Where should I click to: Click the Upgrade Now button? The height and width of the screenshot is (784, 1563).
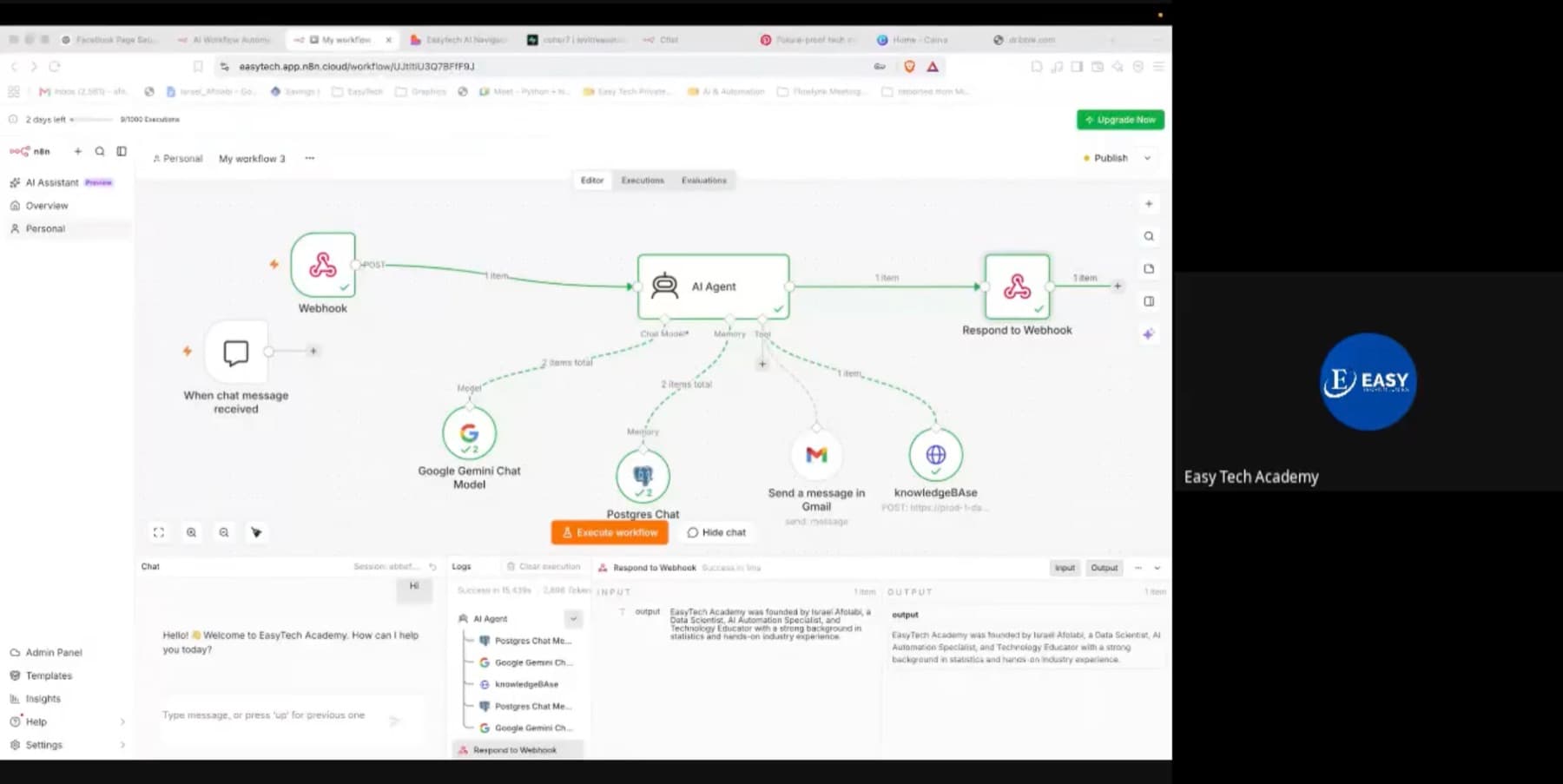[1120, 120]
